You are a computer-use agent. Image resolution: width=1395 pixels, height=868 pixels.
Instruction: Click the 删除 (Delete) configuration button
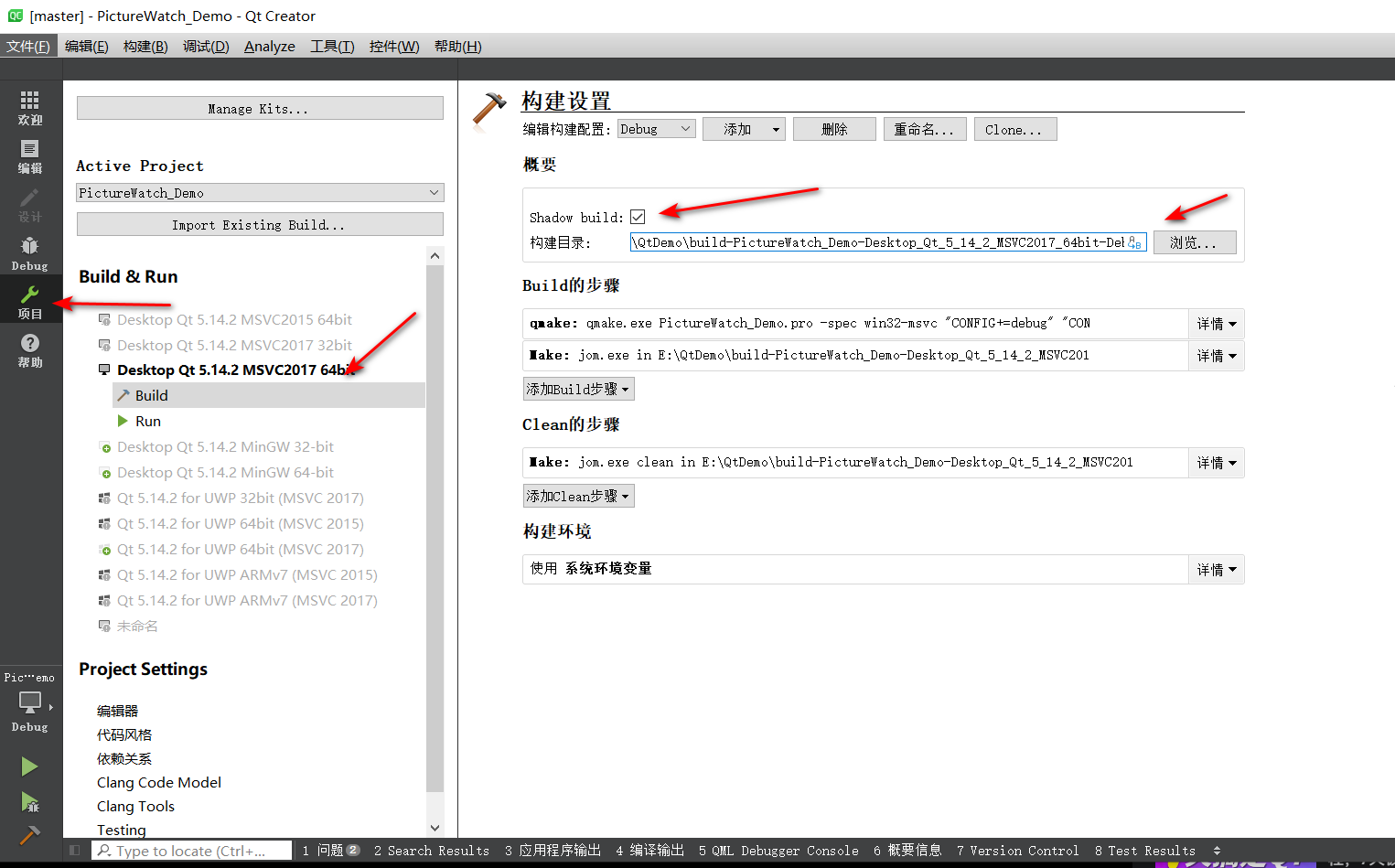(834, 129)
